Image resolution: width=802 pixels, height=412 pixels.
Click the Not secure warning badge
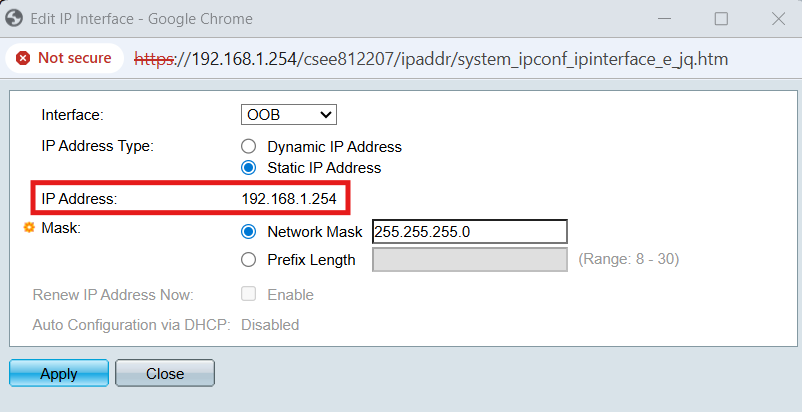pyautogui.click(x=64, y=58)
